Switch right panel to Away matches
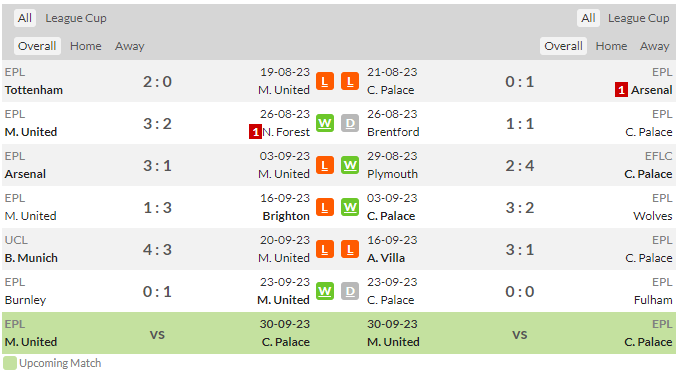Image resolution: width=679 pixels, height=389 pixels. 654,46
